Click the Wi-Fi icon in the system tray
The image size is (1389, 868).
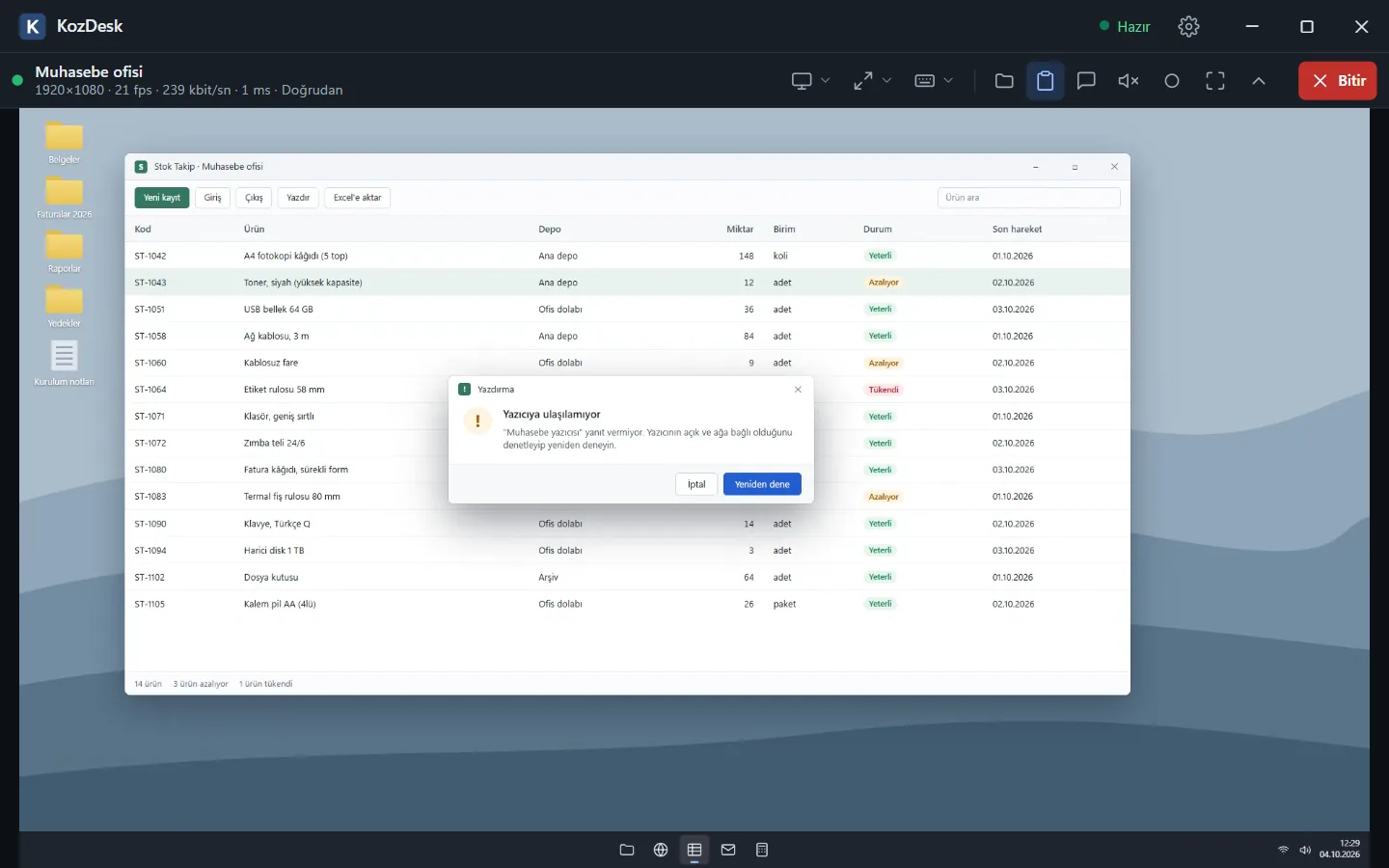pyautogui.click(x=1283, y=850)
